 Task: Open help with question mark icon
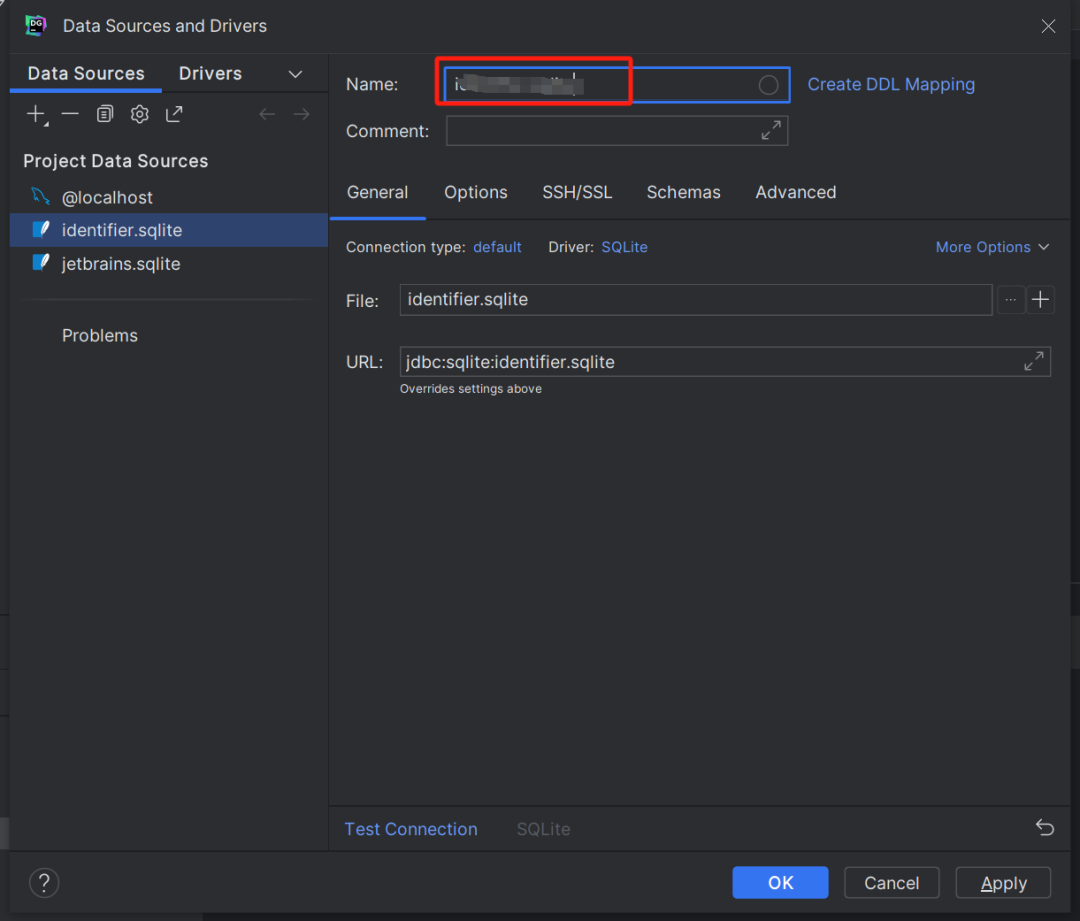44,882
